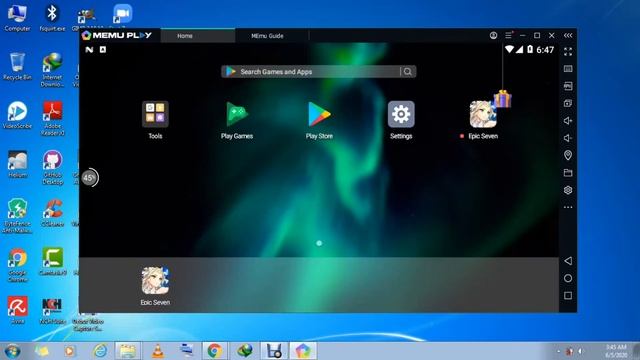Screen dimensions: 640x360
Task: Click the 6:47 clock in status bar
Action: 545,50
